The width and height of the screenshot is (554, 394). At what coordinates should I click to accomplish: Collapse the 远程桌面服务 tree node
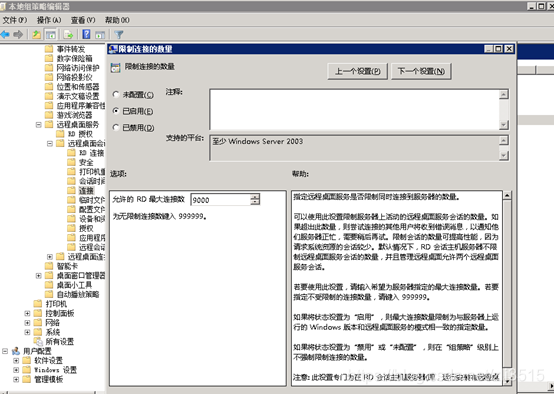pos(39,124)
